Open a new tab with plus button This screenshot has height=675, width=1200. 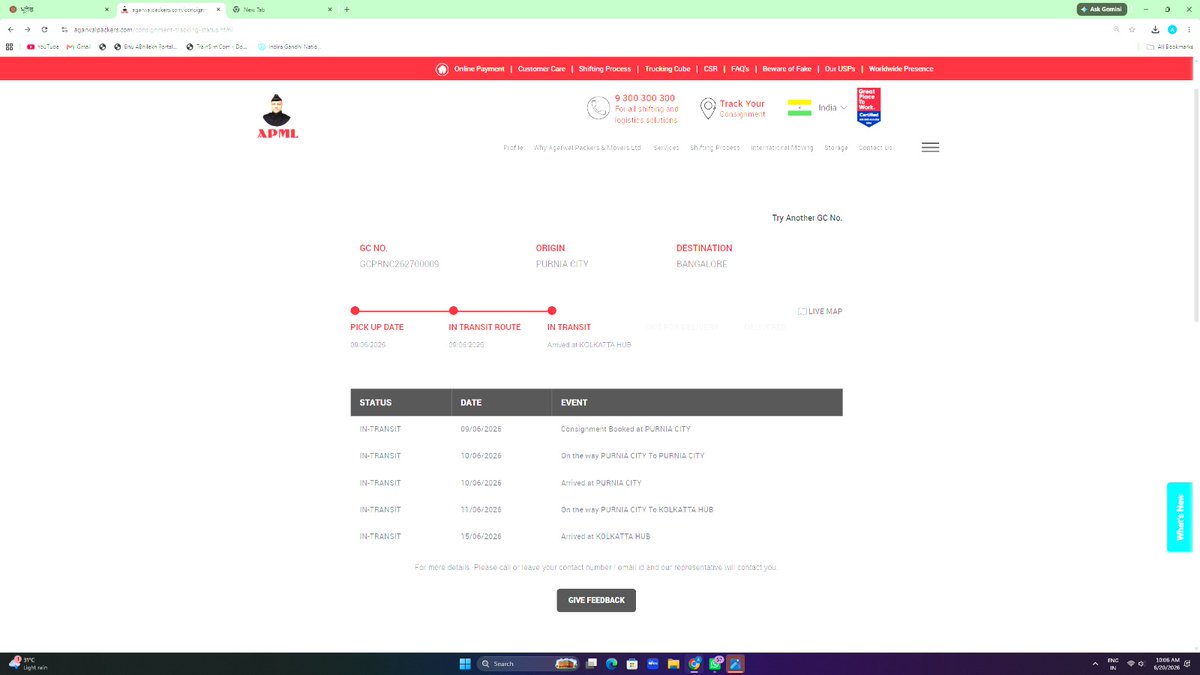click(347, 9)
